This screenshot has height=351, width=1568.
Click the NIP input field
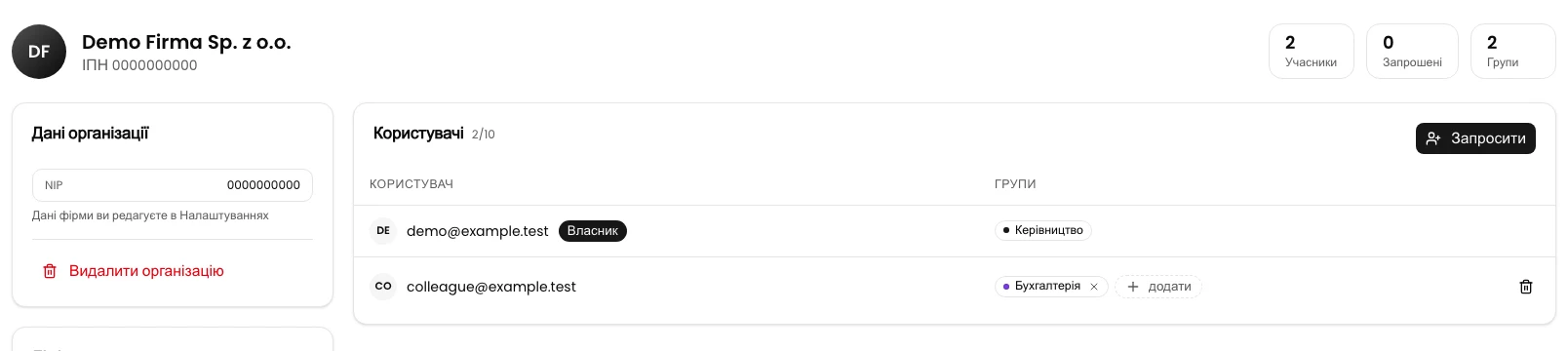pyautogui.click(x=173, y=185)
